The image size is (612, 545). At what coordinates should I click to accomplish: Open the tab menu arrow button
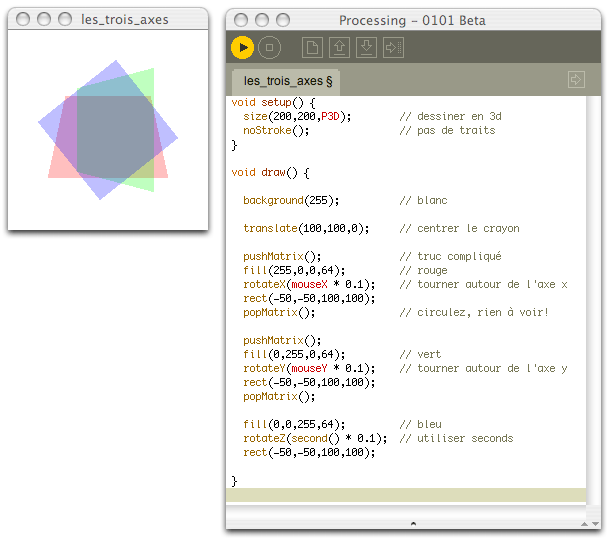point(576,79)
